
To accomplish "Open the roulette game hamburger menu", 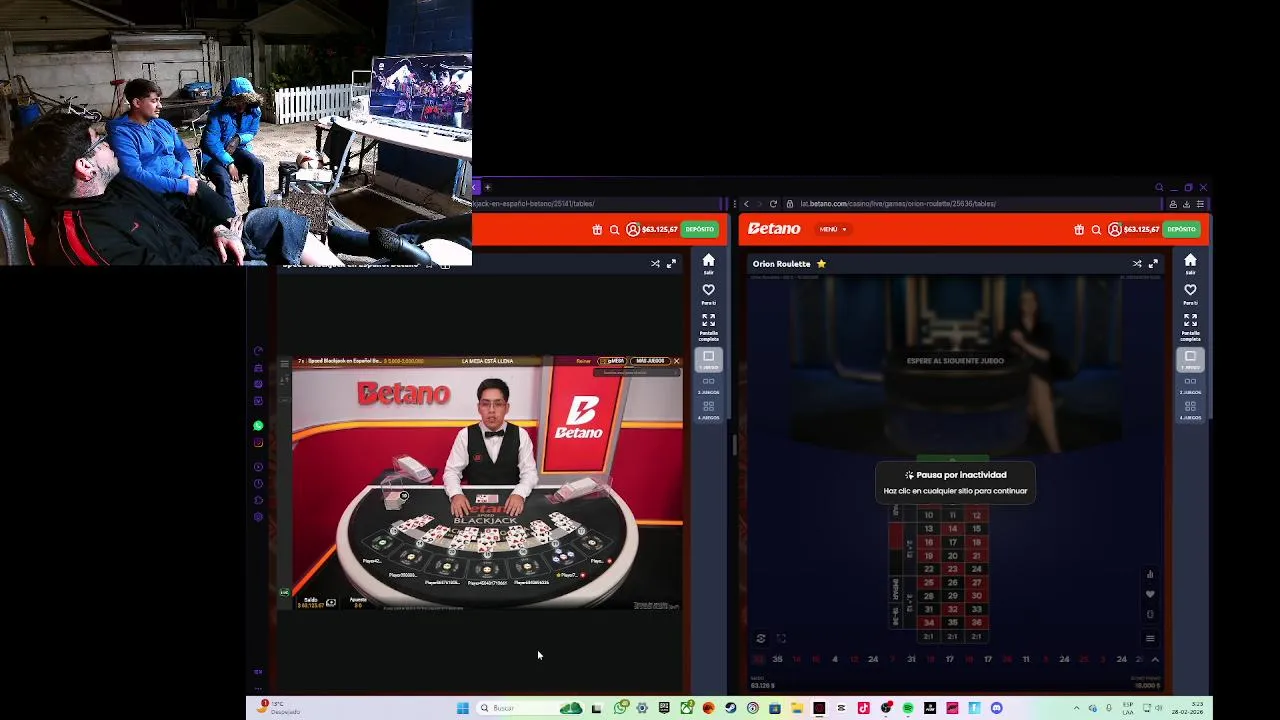I will tap(1150, 638).
